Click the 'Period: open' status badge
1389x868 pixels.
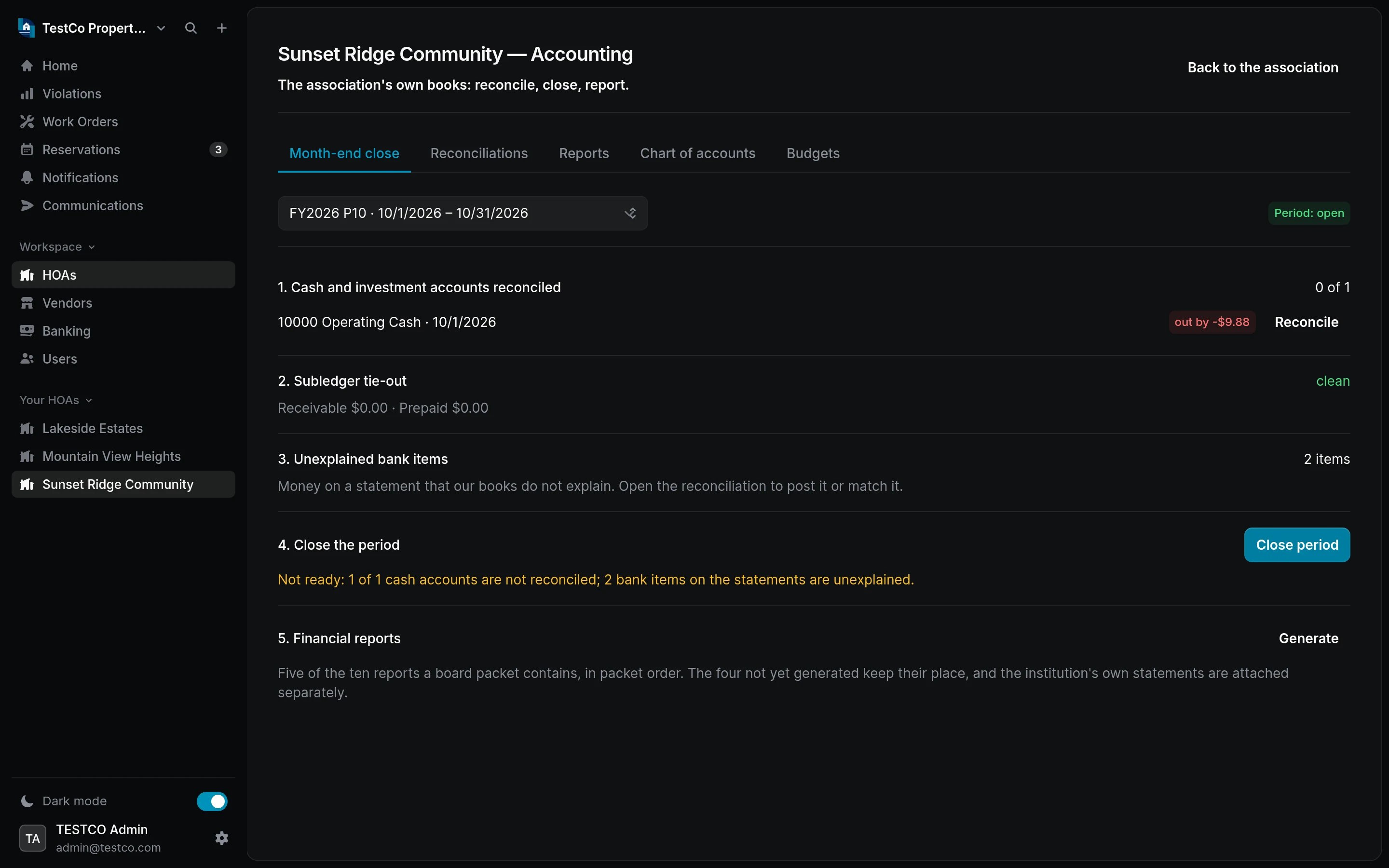[1308, 213]
